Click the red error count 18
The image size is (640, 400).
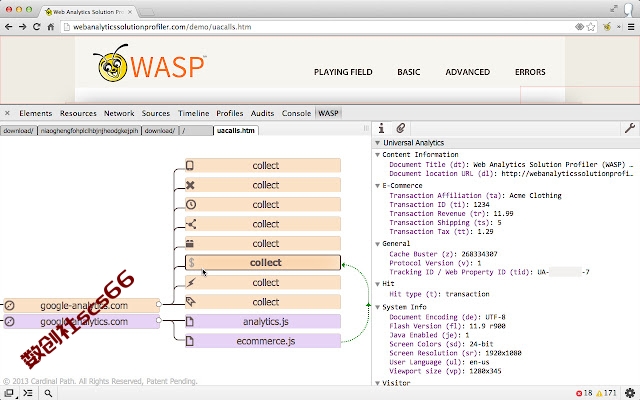(x=584, y=393)
